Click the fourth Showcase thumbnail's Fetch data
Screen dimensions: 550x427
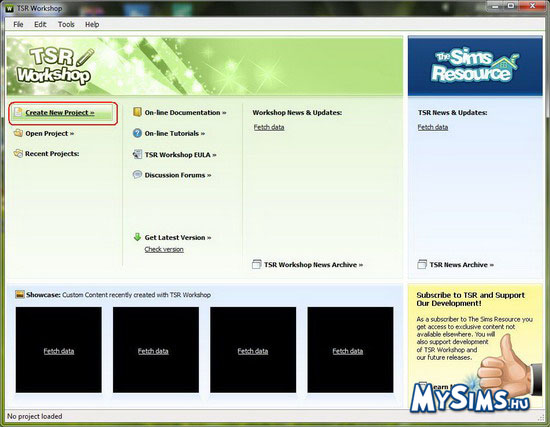click(348, 351)
